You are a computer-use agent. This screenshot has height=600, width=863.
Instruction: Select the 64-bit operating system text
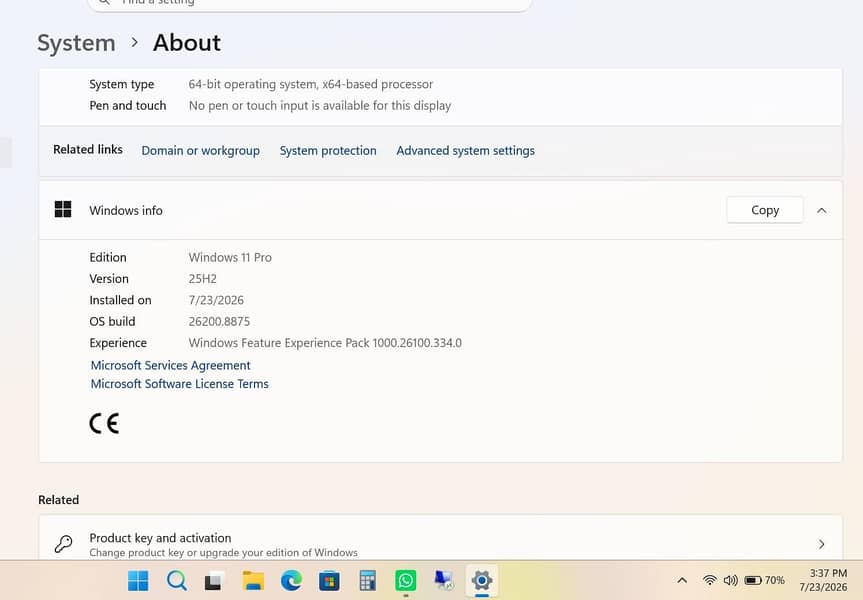(x=310, y=84)
